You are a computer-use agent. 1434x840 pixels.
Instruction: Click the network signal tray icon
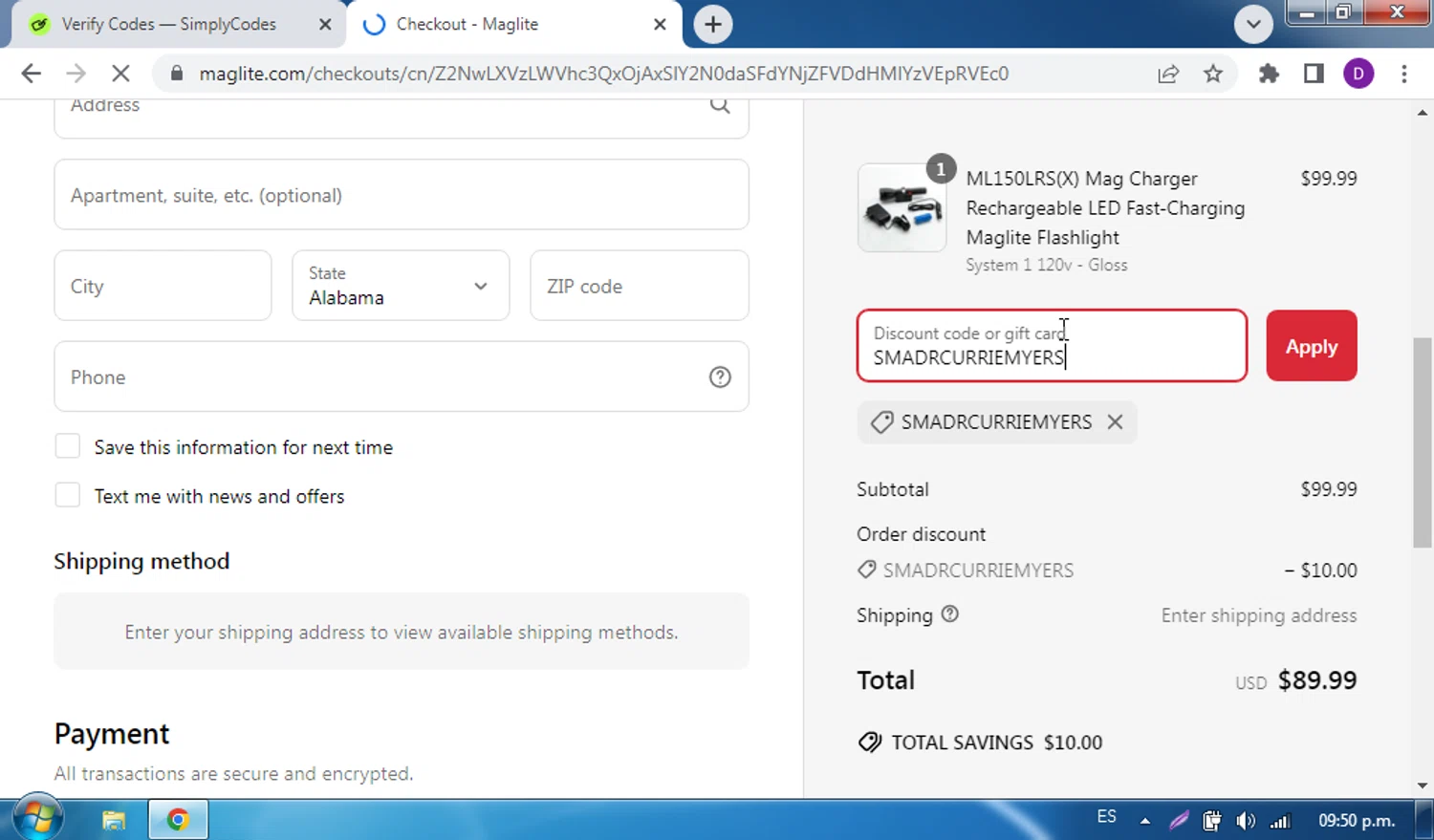click(x=1280, y=820)
